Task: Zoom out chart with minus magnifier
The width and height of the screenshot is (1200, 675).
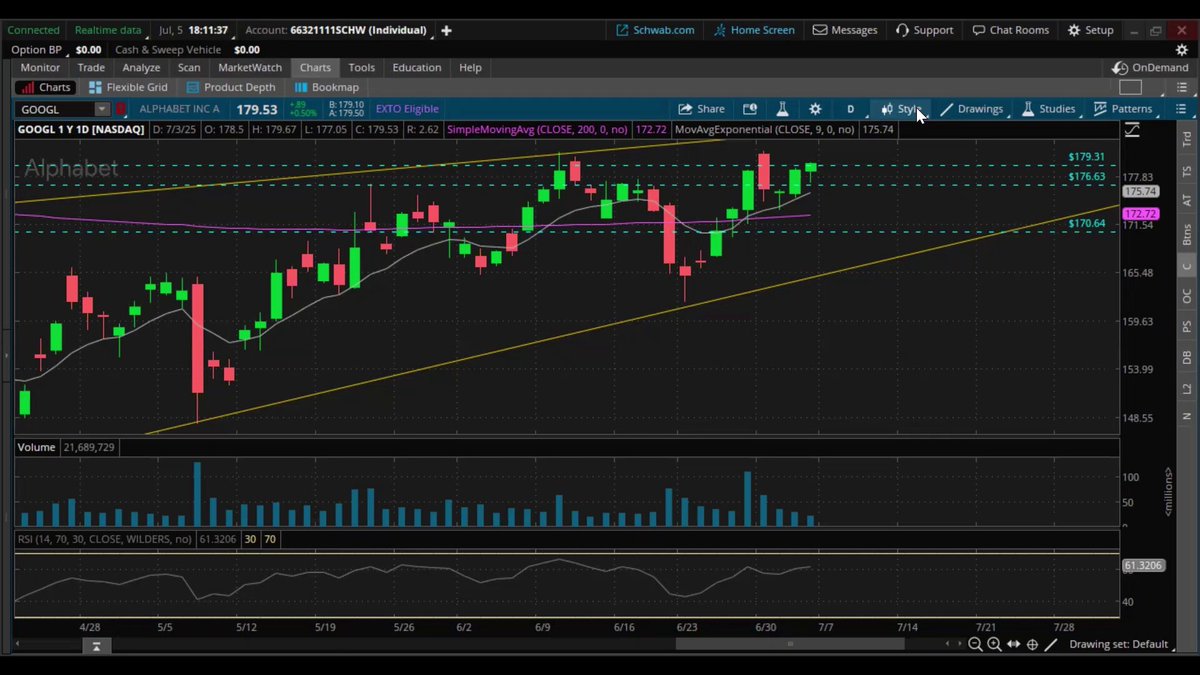Action: (975, 645)
